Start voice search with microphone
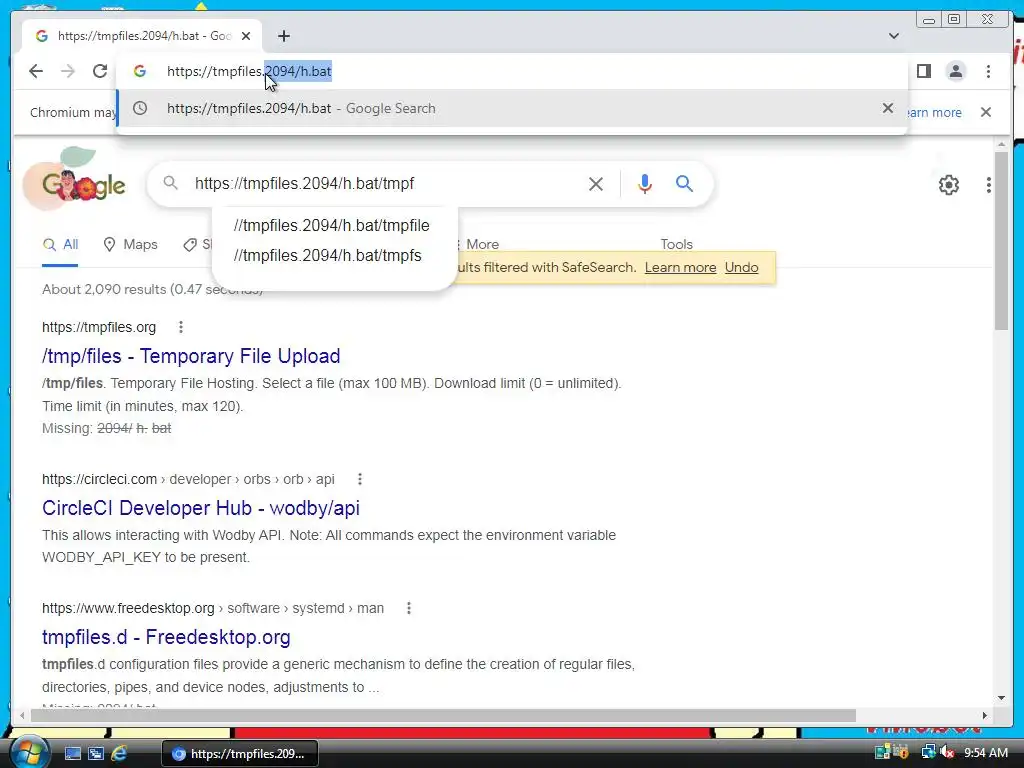 pos(645,184)
